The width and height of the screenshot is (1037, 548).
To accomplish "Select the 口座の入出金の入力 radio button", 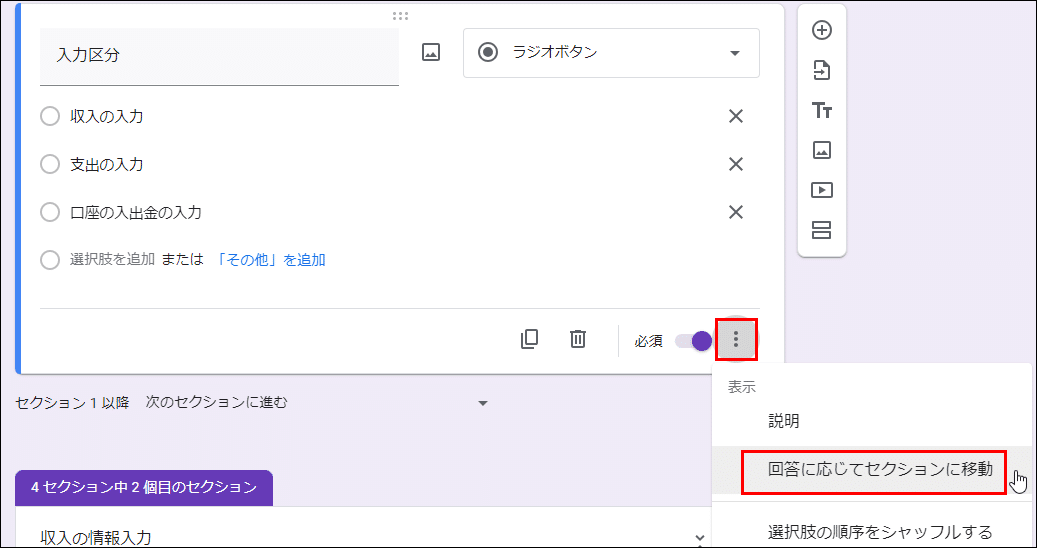I will tap(50, 213).
